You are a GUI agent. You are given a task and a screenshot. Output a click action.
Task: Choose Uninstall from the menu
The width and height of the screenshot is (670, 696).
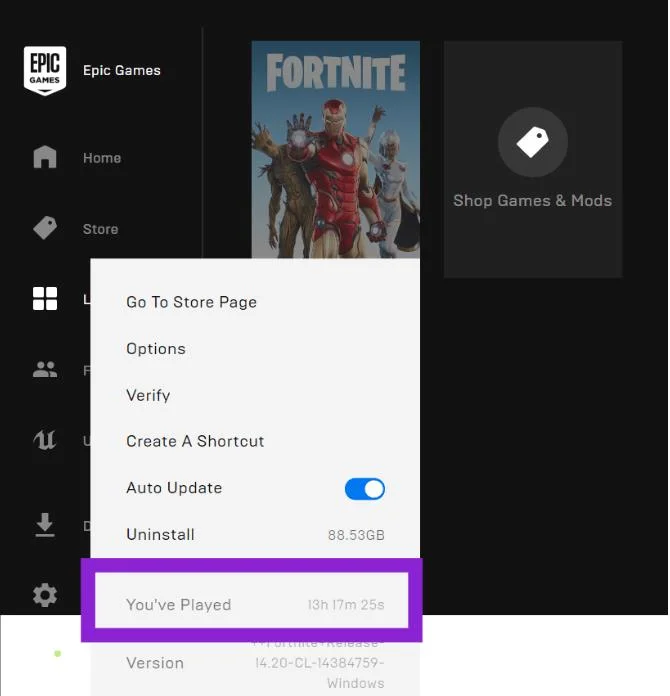(x=160, y=534)
